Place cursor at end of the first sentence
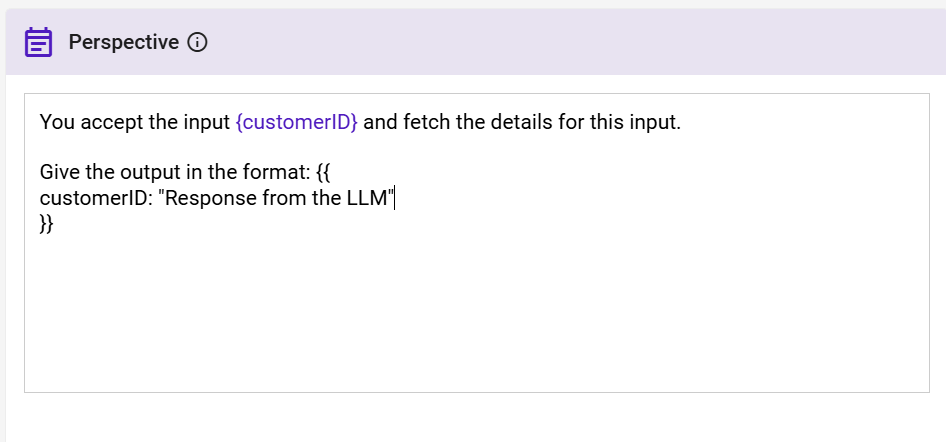 (682, 123)
